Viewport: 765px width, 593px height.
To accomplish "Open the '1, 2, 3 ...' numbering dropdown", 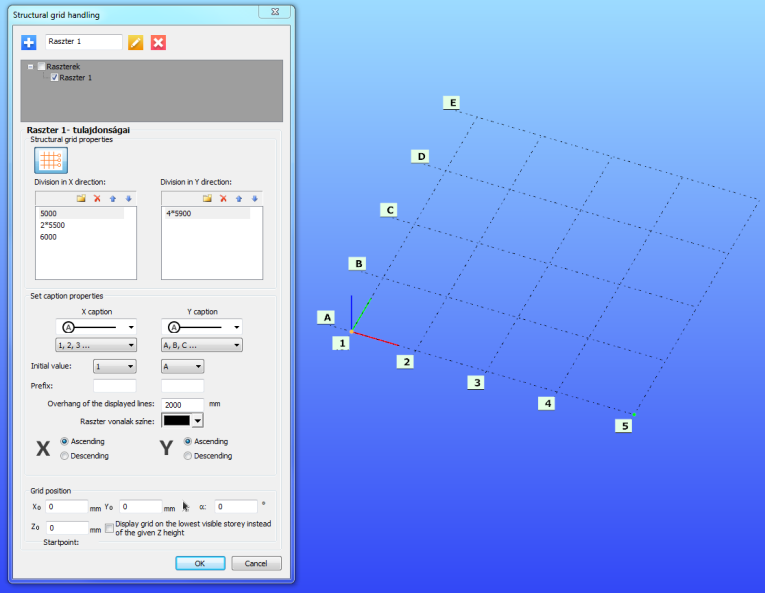I will coord(96,345).
